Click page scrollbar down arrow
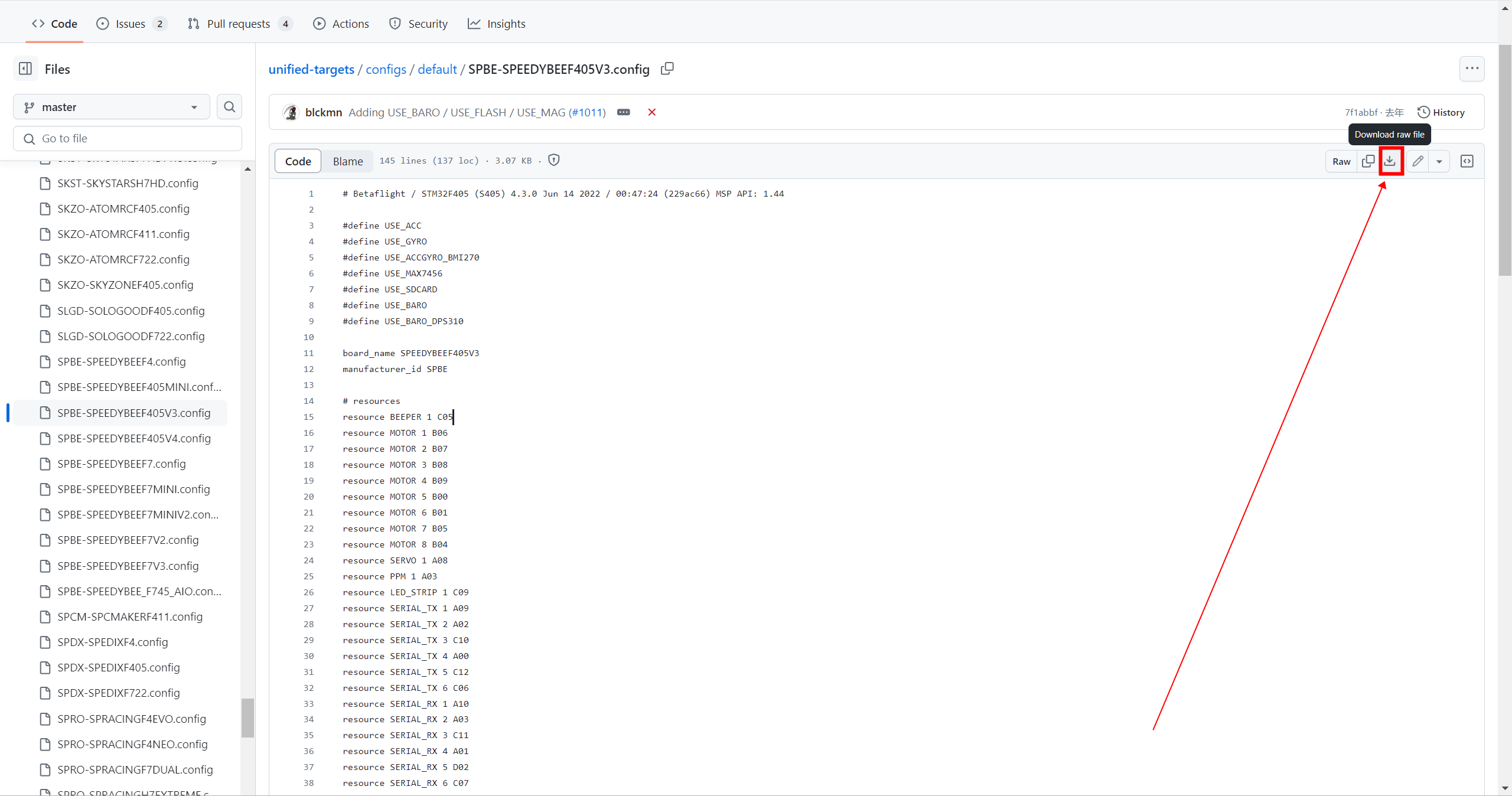This screenshot has width=1512, height=796. point(1505,788)
